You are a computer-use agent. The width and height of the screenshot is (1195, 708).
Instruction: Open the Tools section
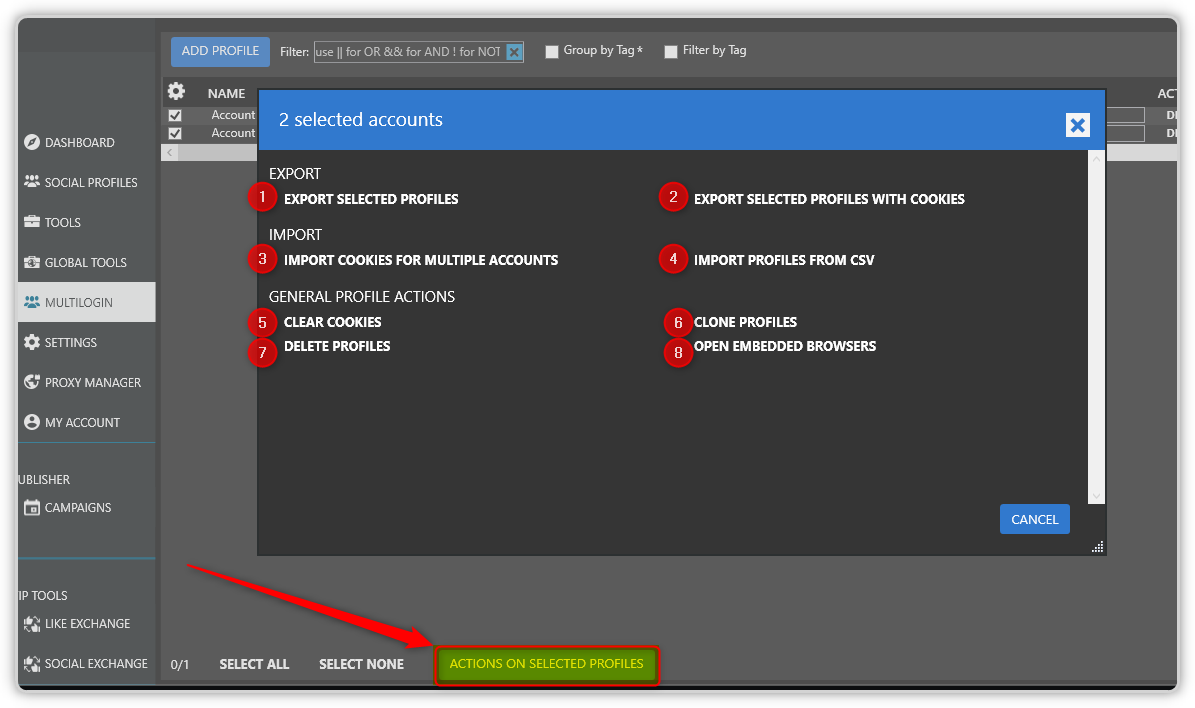pos(60,222)
